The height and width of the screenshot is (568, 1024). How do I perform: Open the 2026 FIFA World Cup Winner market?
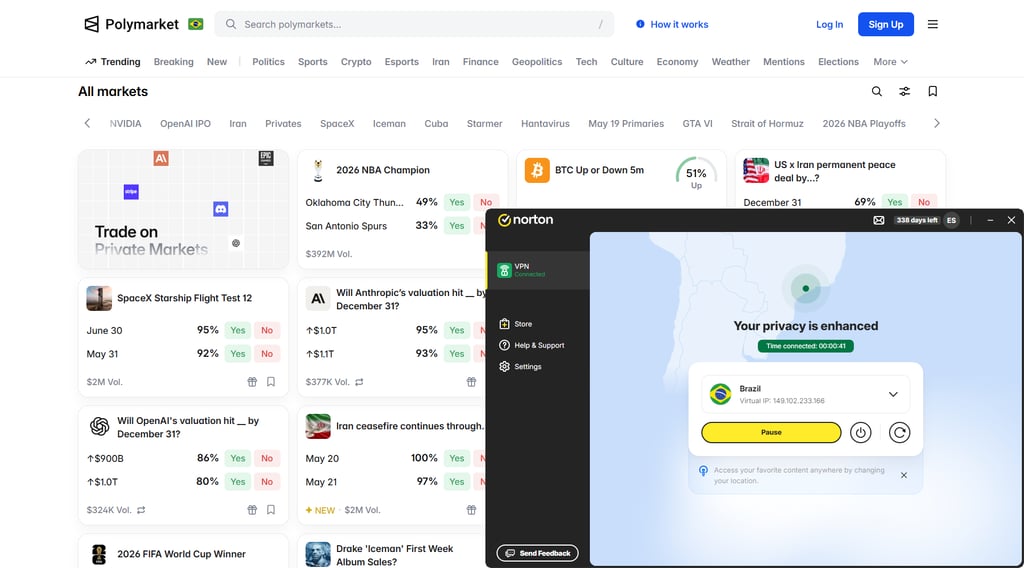click(x=182, y=554)
